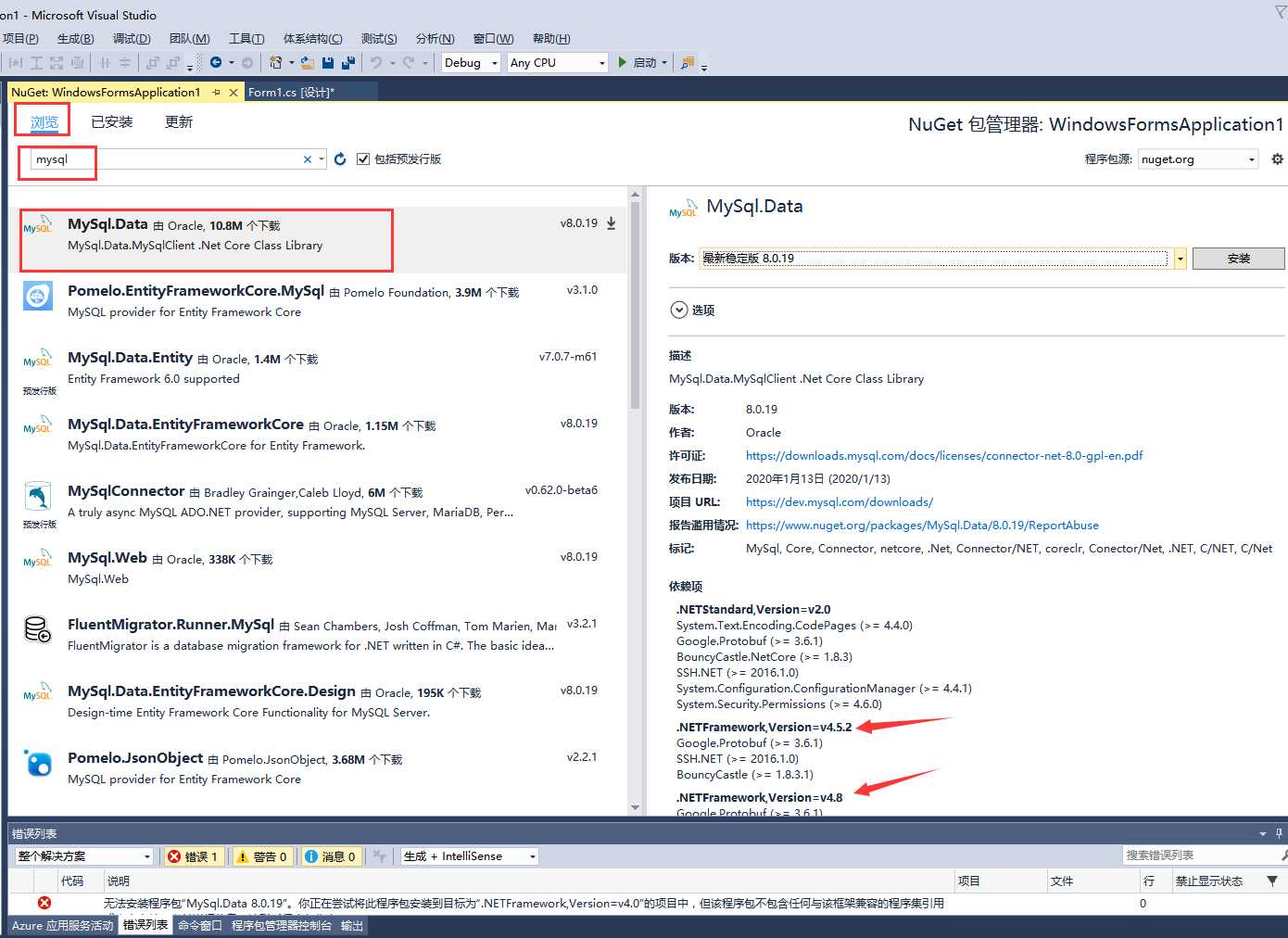Open the start button dropdown arrow
Screen dimensions: 1288x938
(664, 63)
